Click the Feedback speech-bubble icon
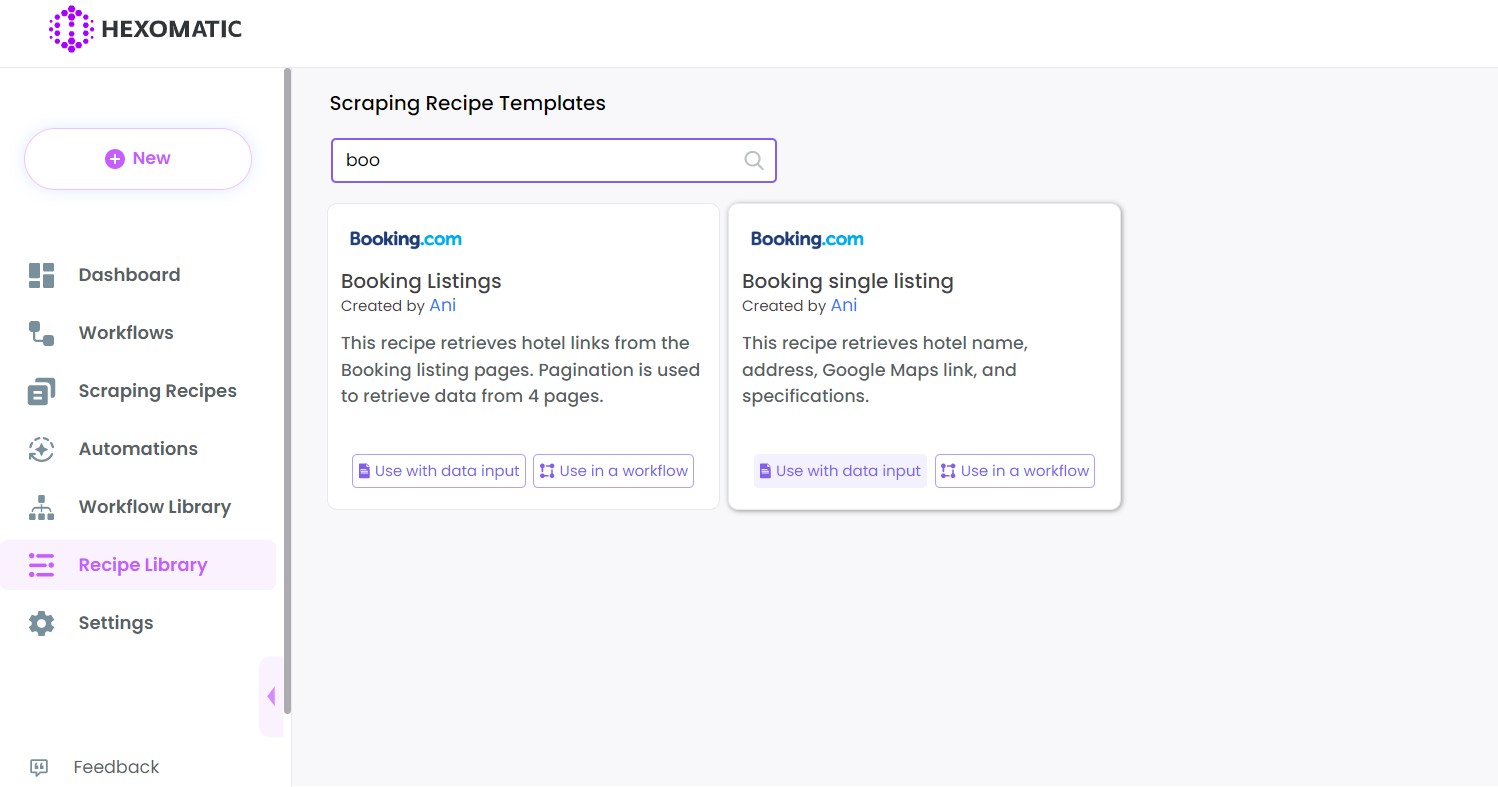 pos(39,767)
